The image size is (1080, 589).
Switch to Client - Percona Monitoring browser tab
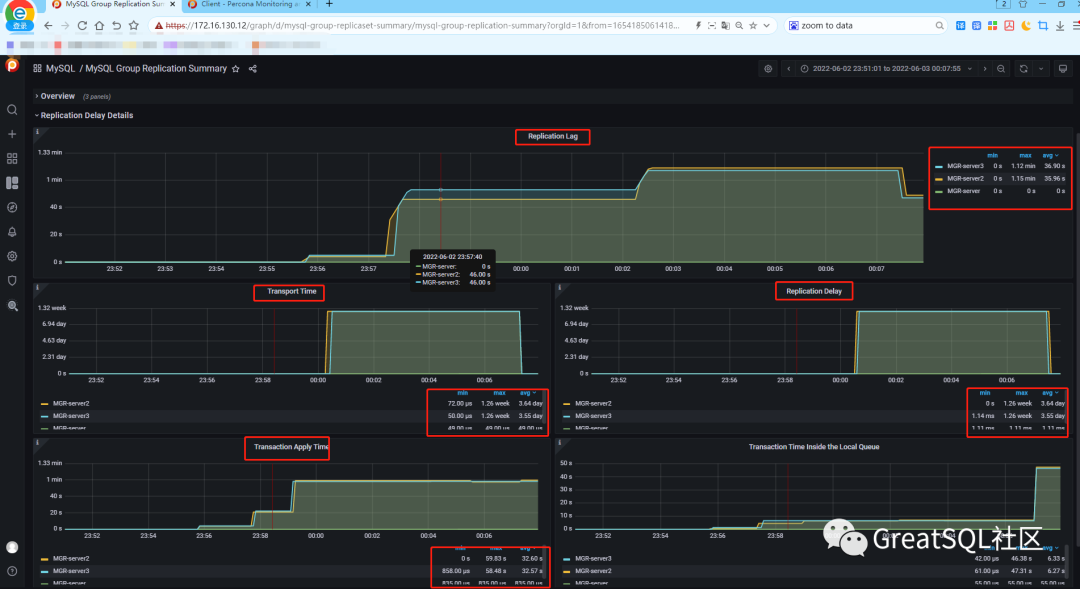(249, 4)
